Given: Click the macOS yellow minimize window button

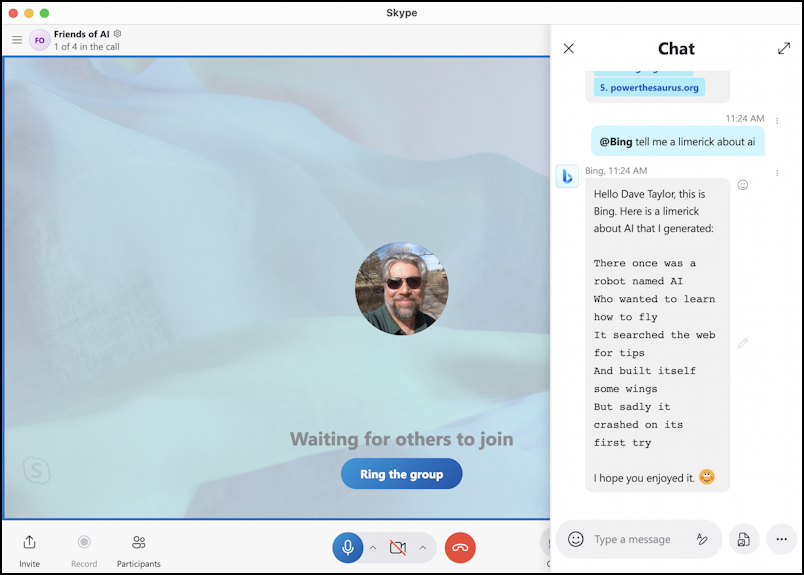Looking at the screenshot, I should point(29,13).
